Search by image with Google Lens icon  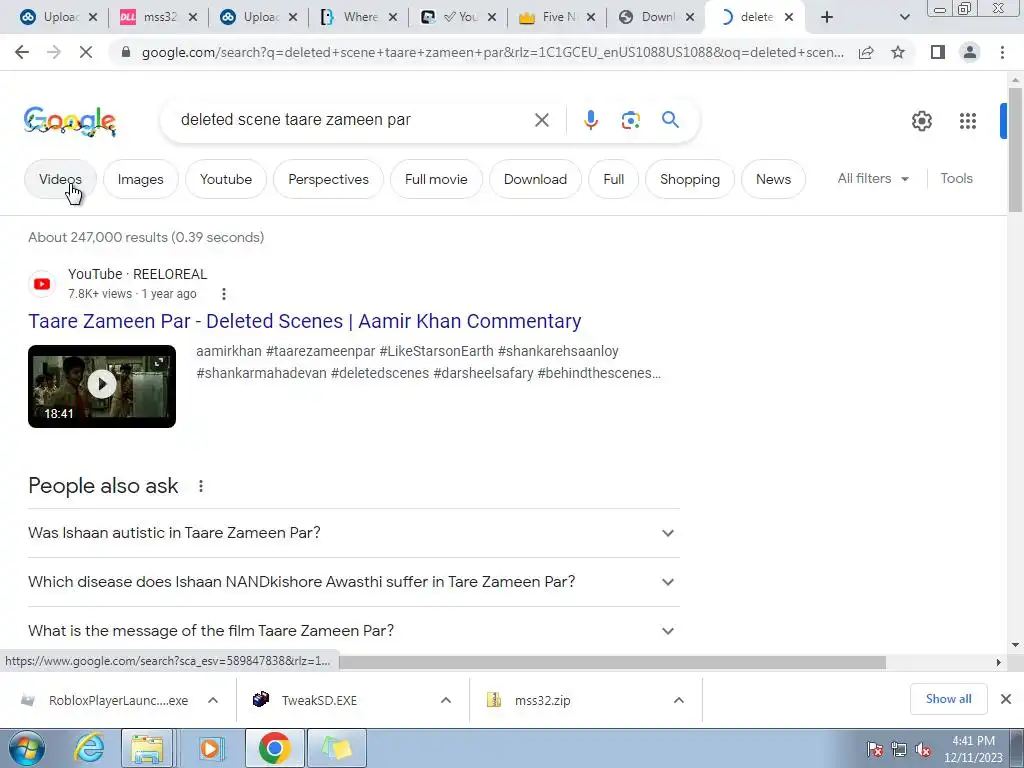[x=630, y=120]
